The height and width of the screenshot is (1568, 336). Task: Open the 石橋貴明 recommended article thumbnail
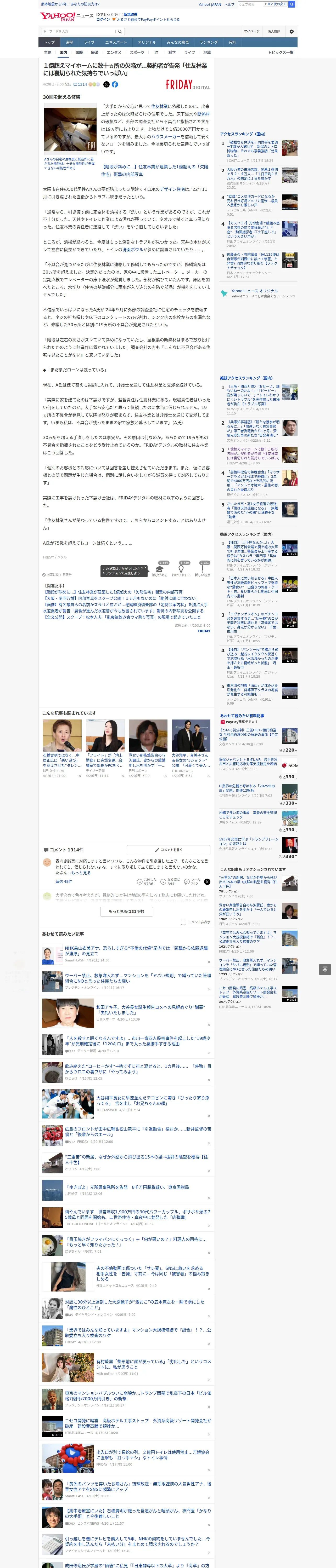63,735
